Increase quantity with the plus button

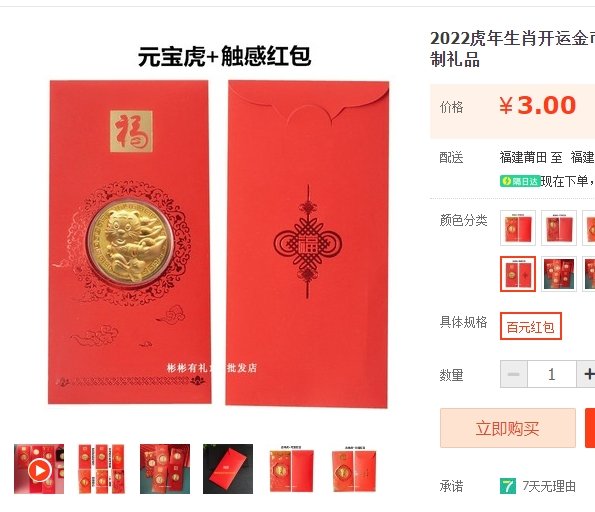pos(586,374)
